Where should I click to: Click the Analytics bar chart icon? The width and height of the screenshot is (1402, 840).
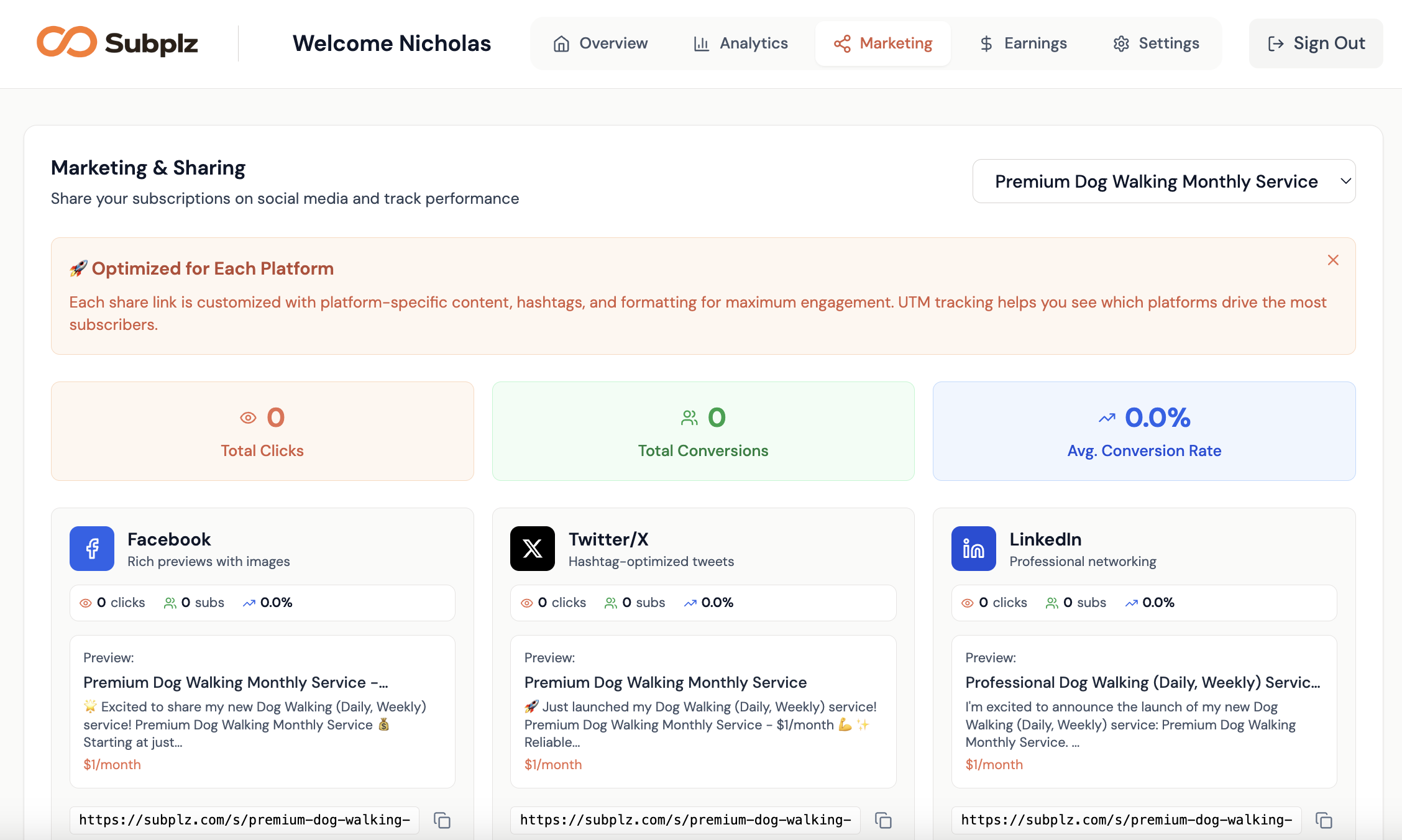[x=702, y=43]
